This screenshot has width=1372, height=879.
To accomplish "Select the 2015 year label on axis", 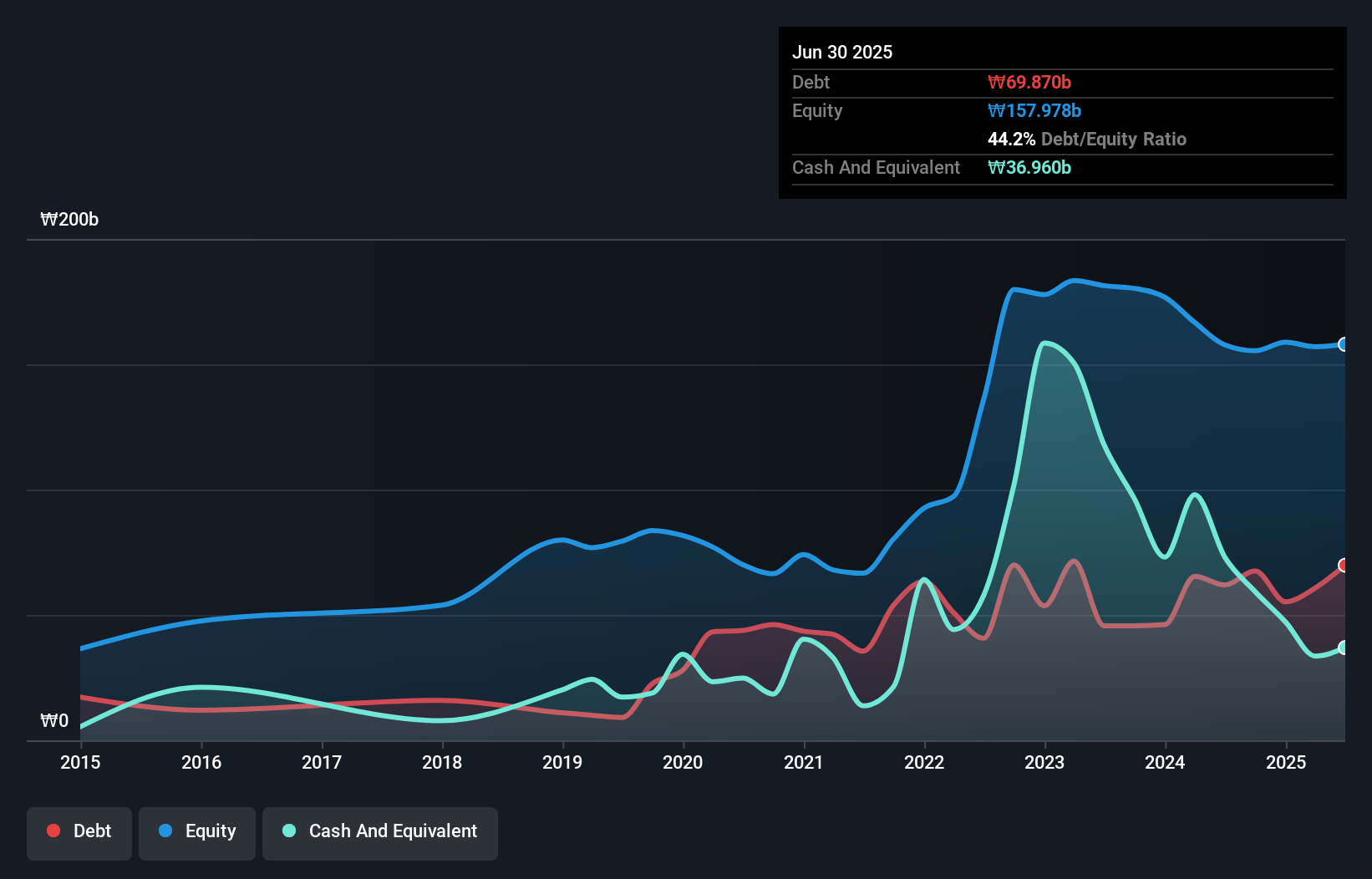I will coord(79,762).
